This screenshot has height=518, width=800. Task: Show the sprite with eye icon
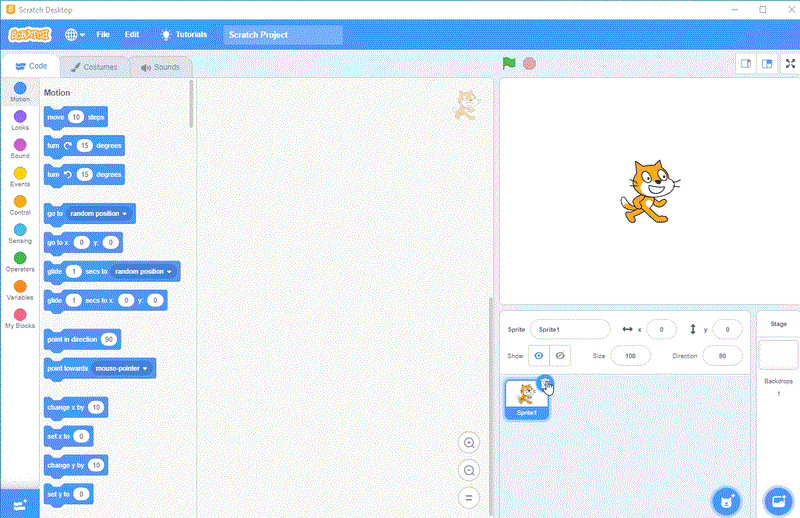pyautogui.click(x=539, y=356)
